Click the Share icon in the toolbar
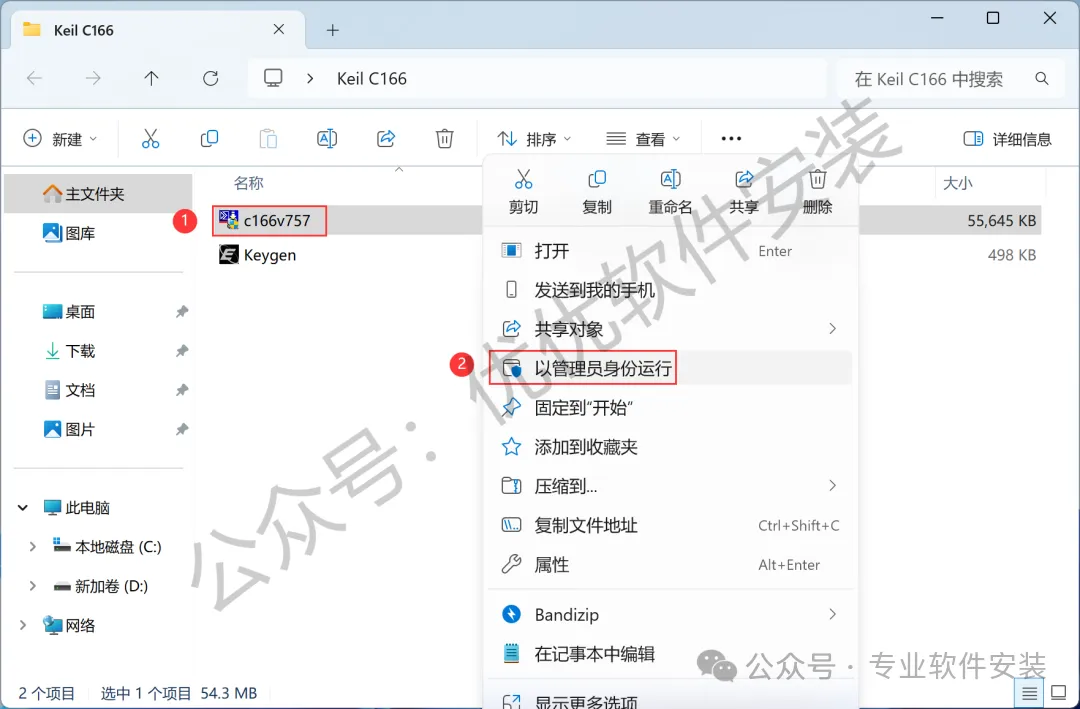The width and height of the screenshot is (1080, 709). pos(386,138)
